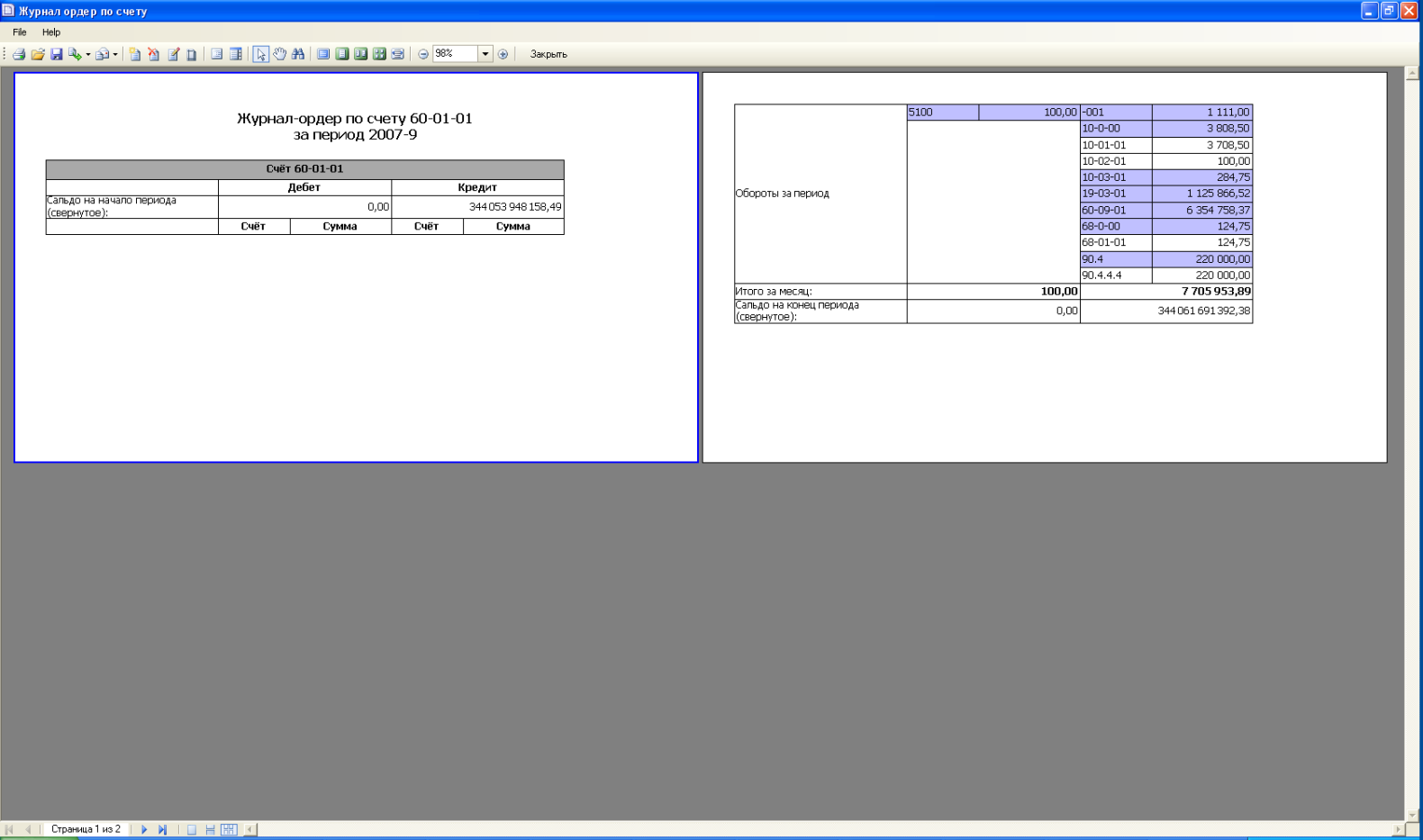Set continuous page display mode in status bar
1423x840 pixels.
210,829
